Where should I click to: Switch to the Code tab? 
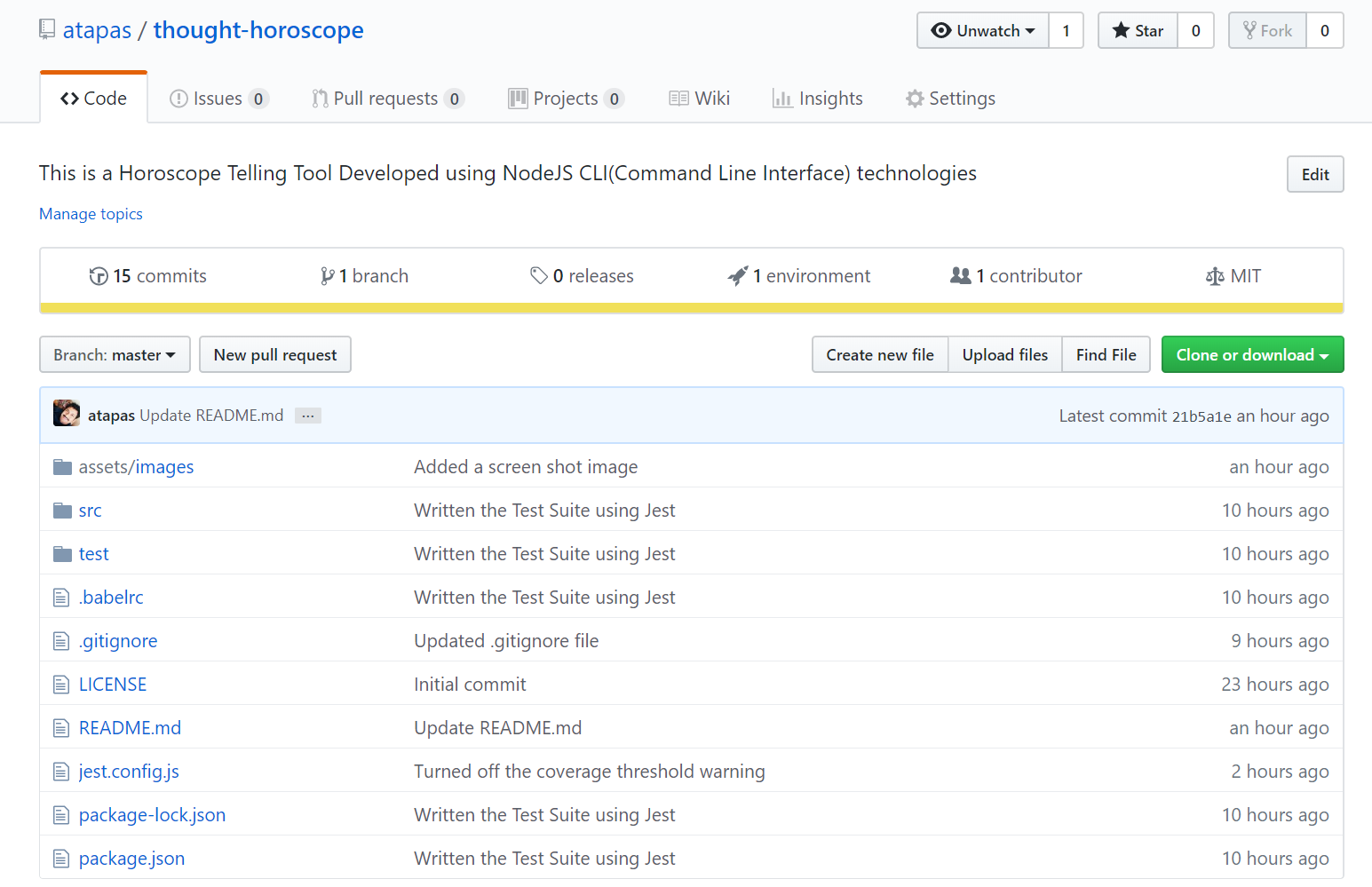point(93,99)
